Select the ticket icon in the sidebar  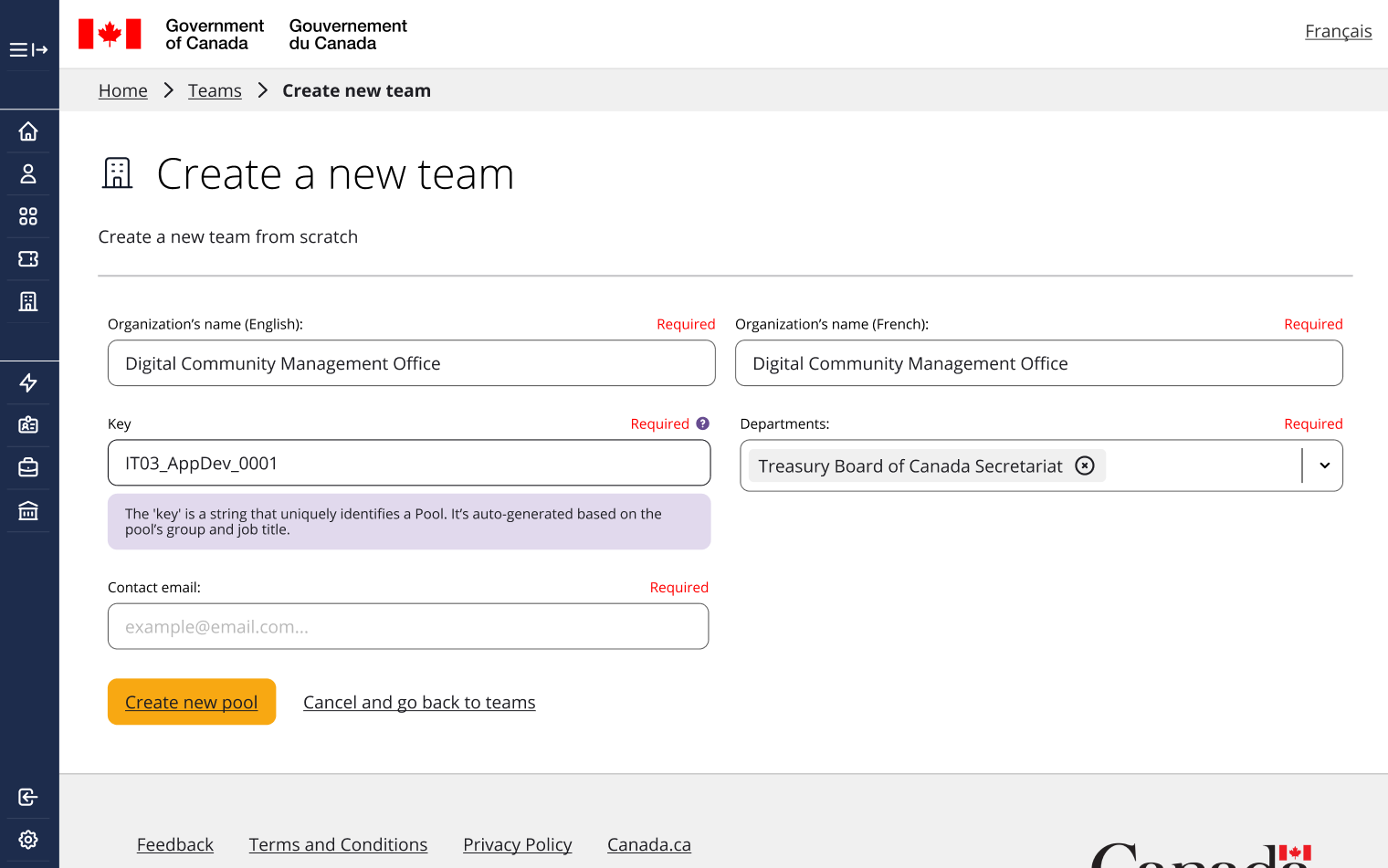tap(28, 258)
